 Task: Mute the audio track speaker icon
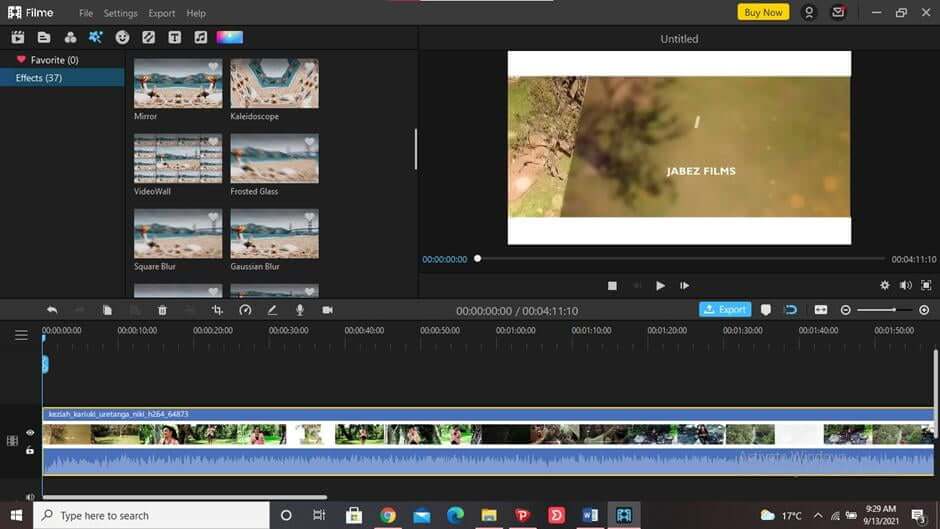tap(30, 497)
